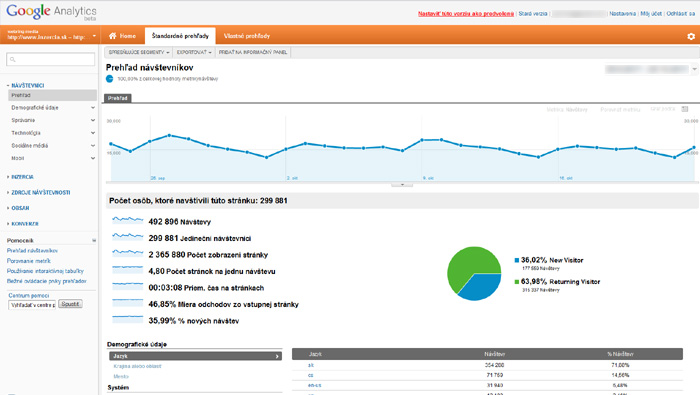Click the Odhlásiť sa link
The image size is (700, 395).
click(681, 14)
